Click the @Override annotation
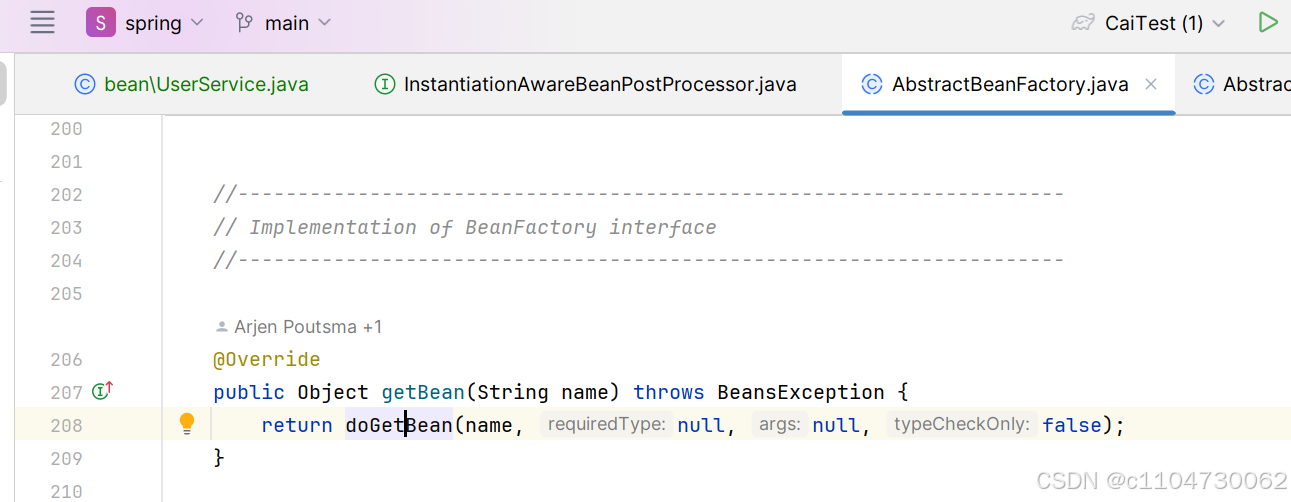This screenshot has height=502, width=1291. pos(267,359)
